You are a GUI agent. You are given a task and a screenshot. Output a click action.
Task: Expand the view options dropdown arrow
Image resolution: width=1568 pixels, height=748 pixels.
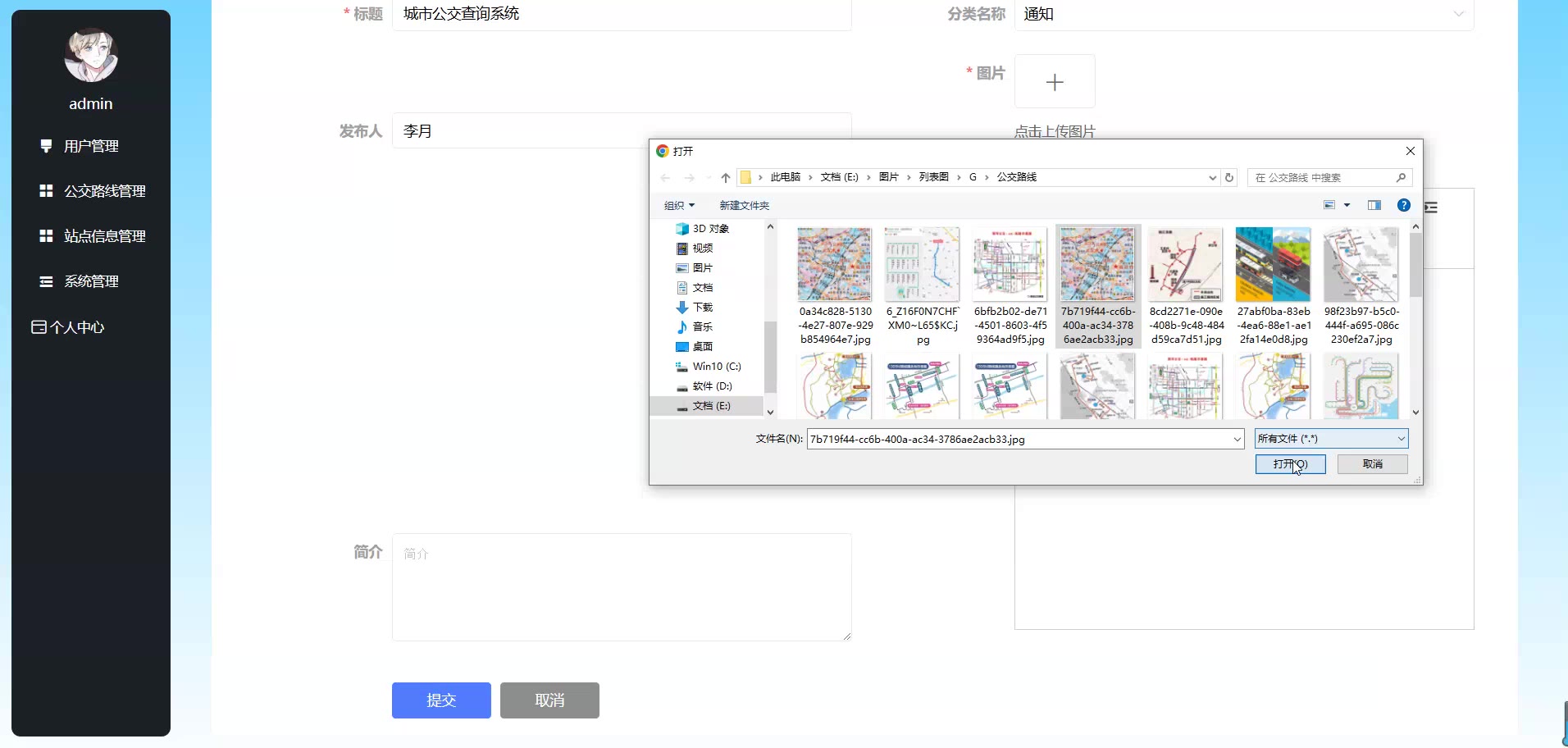[x=1347, y=205]
